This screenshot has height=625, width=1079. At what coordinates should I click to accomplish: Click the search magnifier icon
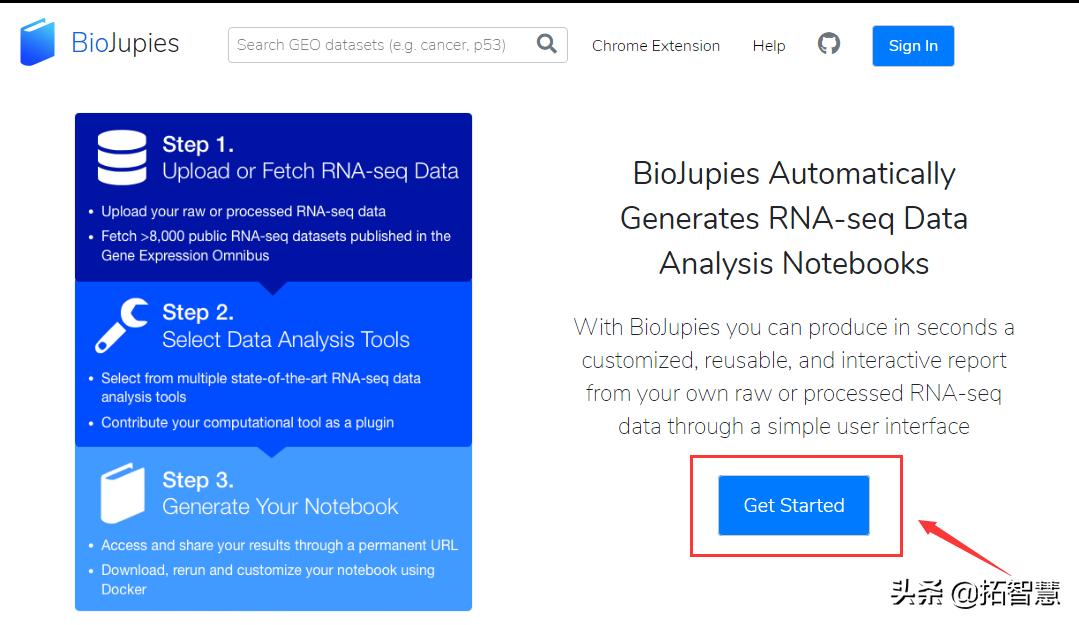[x=546, y=44]
